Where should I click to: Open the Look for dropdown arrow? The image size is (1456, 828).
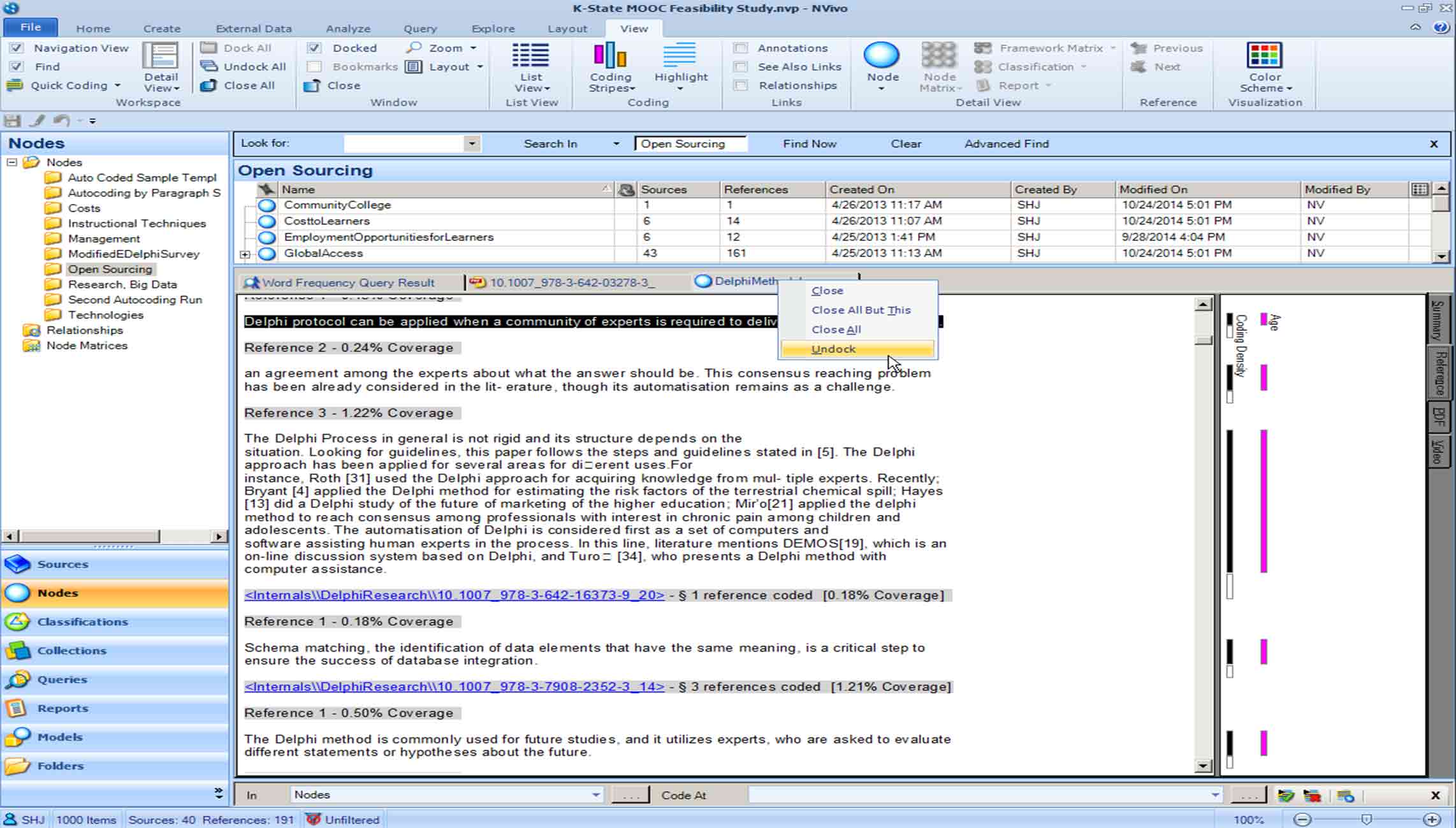(x=472, y=143)
